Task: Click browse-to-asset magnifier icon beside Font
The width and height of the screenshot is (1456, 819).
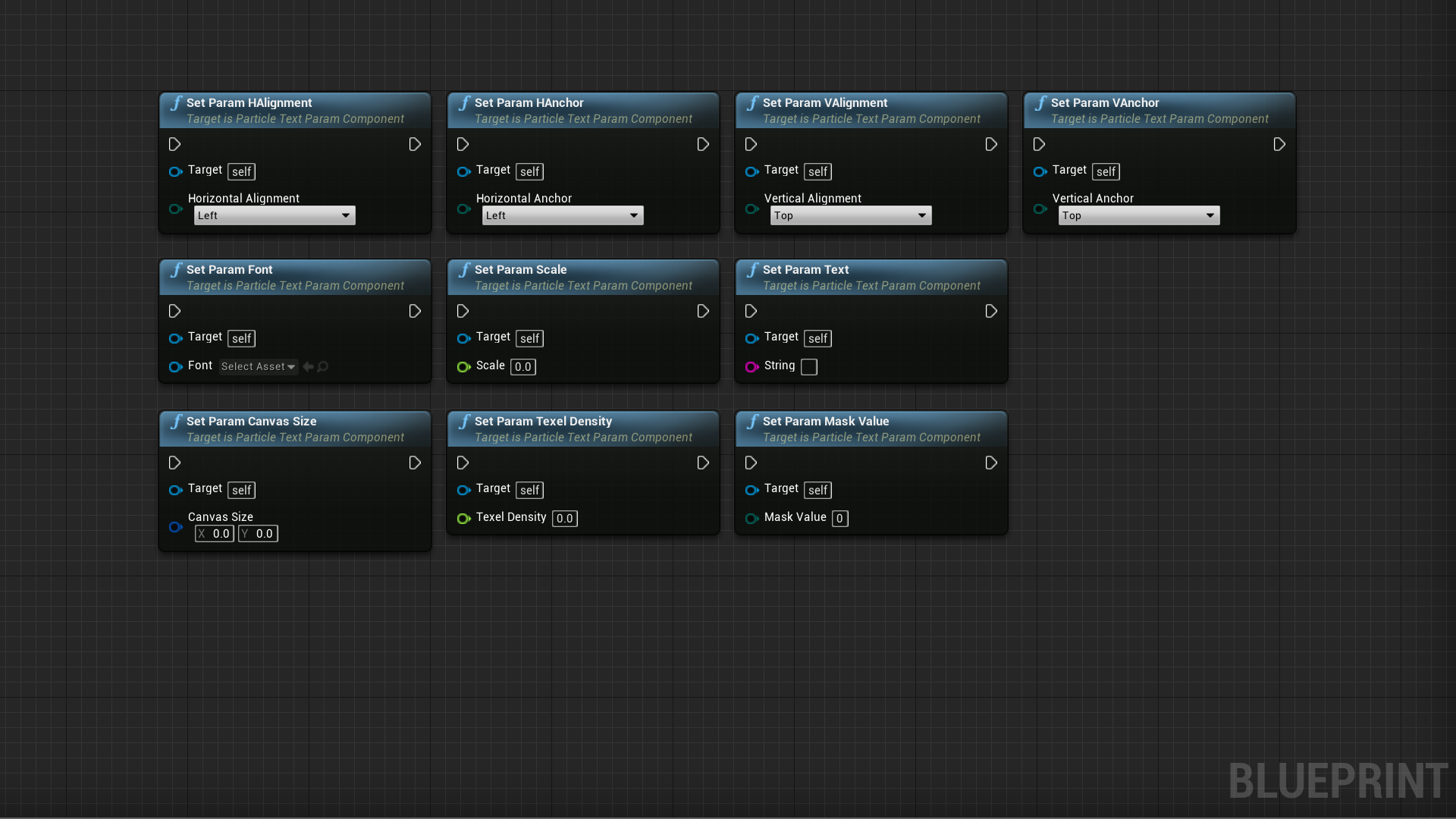Action: point(323,367)
